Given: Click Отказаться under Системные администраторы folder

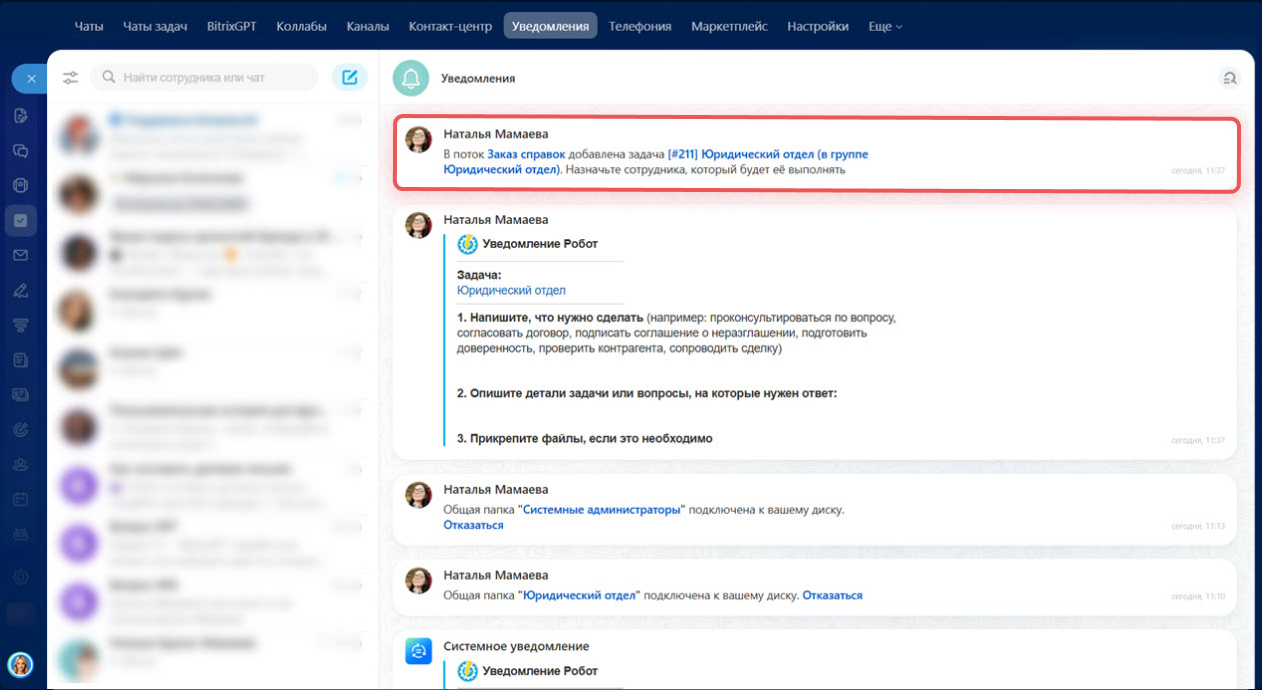Looking at the screenshot, I should [x=473, y=525].
